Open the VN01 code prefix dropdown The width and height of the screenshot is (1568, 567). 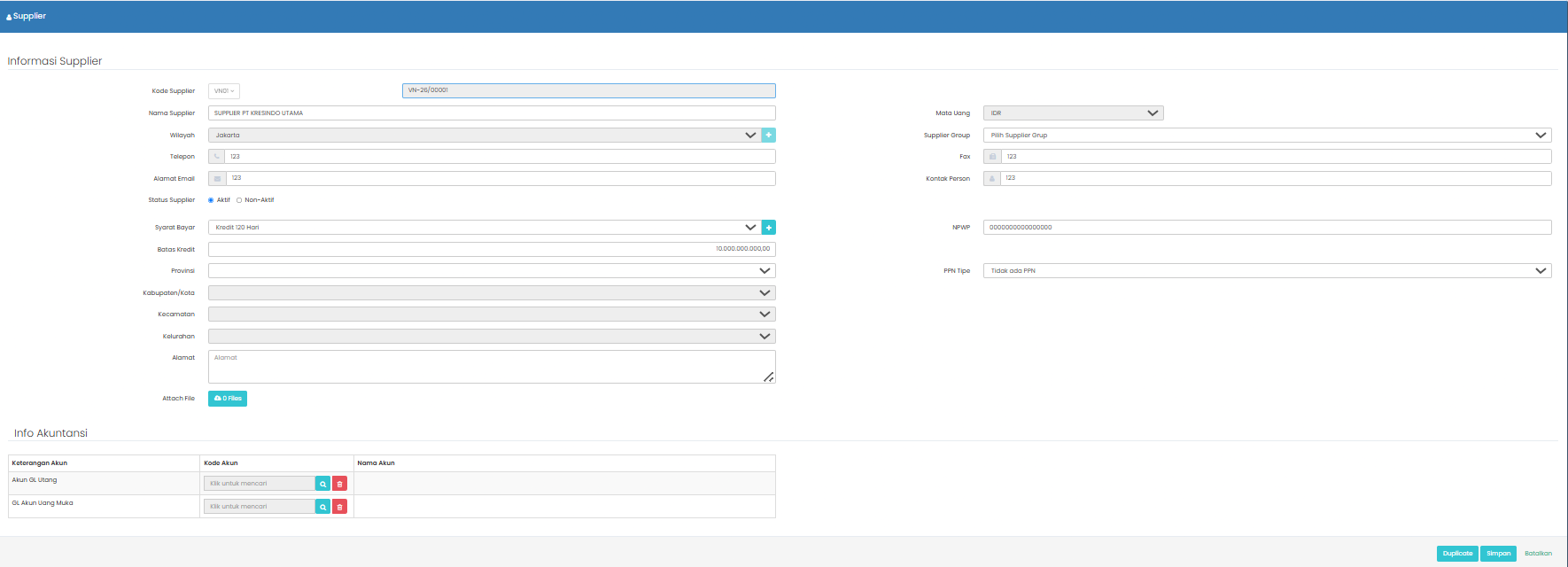(x=224, y=91)
